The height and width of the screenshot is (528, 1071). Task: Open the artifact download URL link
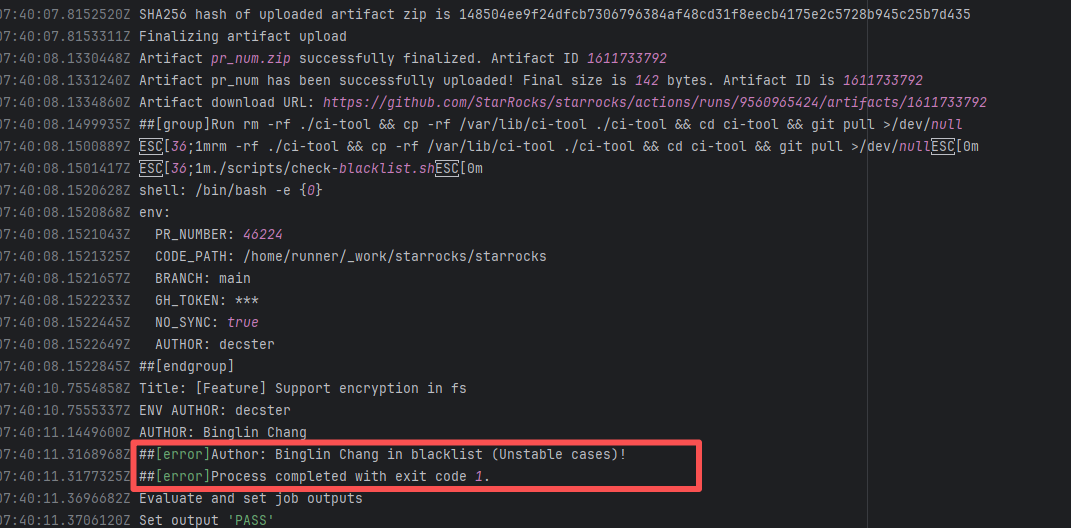pyautogui.click(x=654, y=102)
